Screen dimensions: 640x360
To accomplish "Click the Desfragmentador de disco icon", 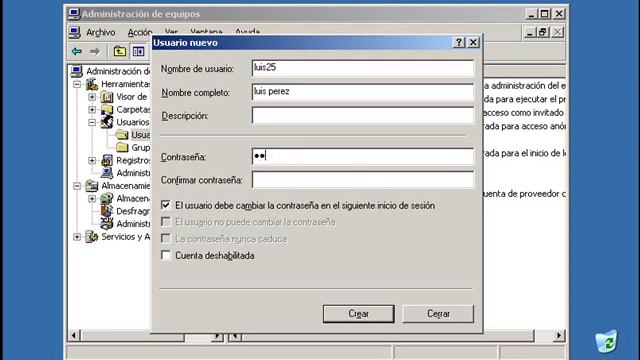I will [x=107, y=211].
